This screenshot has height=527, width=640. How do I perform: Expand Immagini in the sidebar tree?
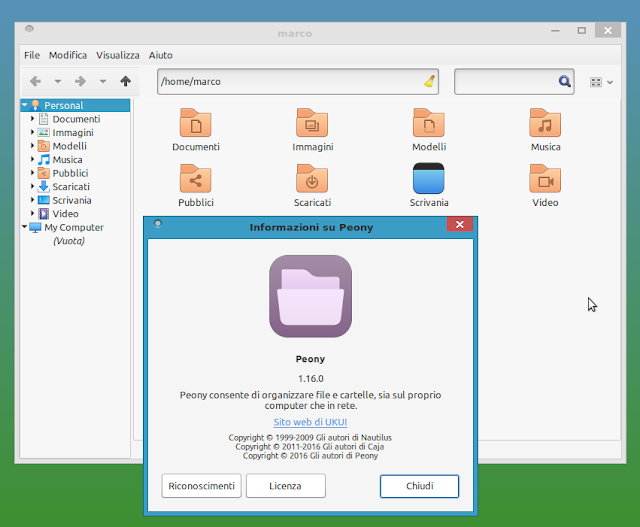(x=32, y=132)
